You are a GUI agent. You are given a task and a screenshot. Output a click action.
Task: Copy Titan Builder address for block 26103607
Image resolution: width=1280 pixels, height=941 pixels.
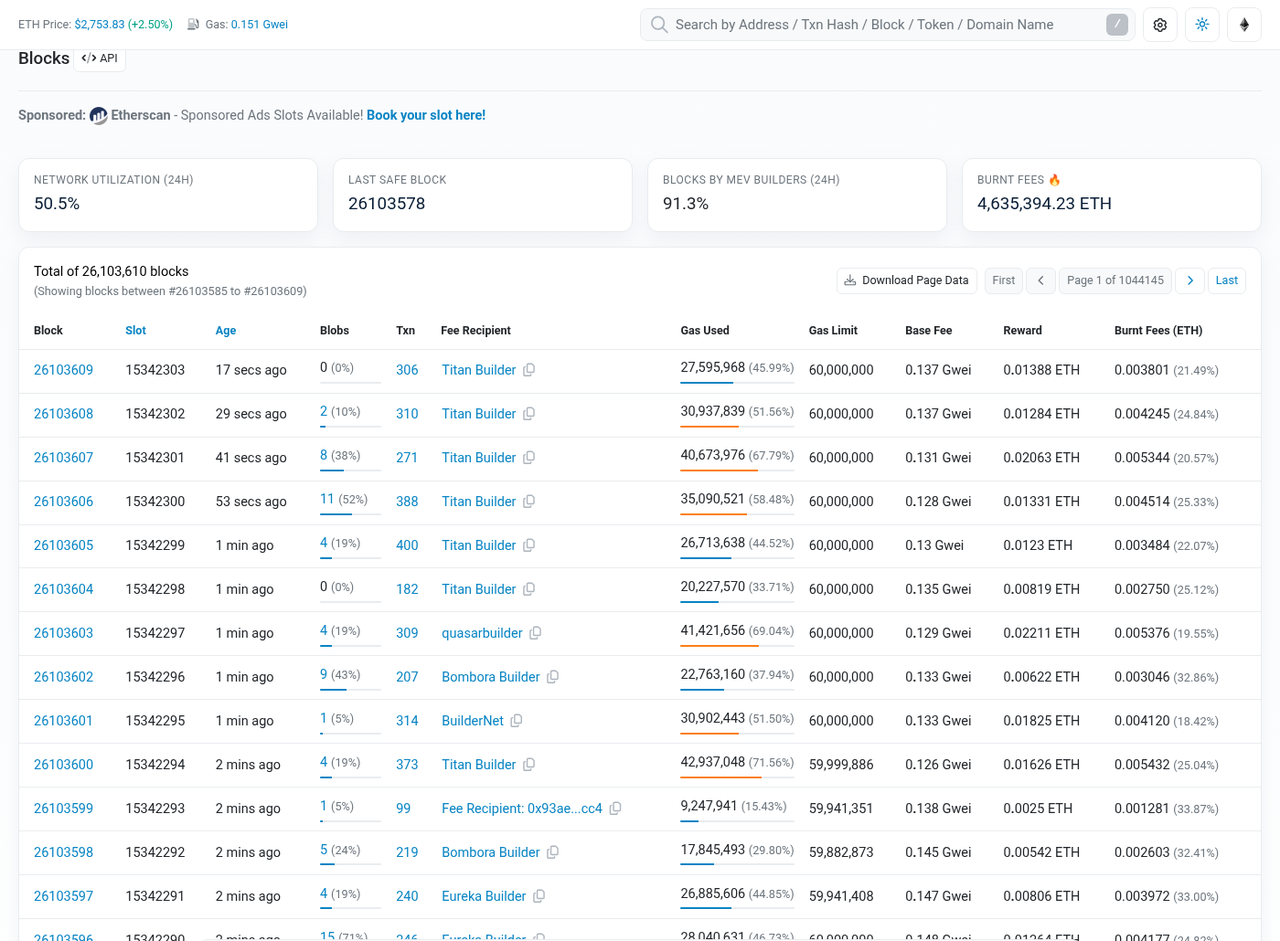pos(529,458)
